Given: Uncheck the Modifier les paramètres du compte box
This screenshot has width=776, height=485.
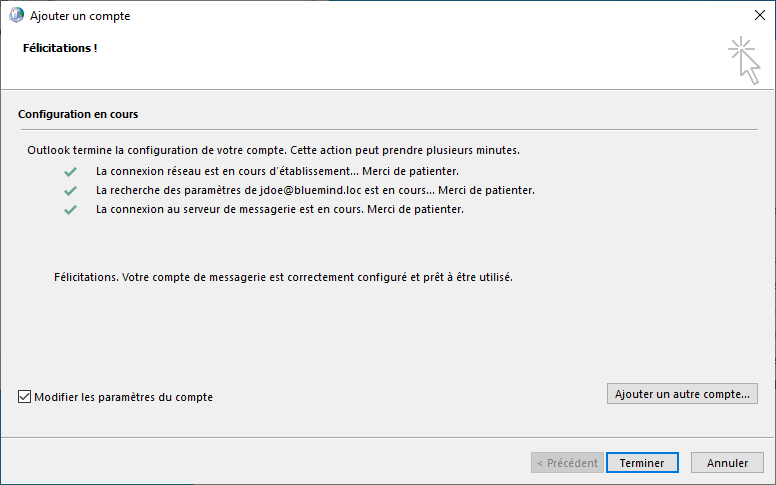Looking at the screenshot, I should tap(25, 397).
